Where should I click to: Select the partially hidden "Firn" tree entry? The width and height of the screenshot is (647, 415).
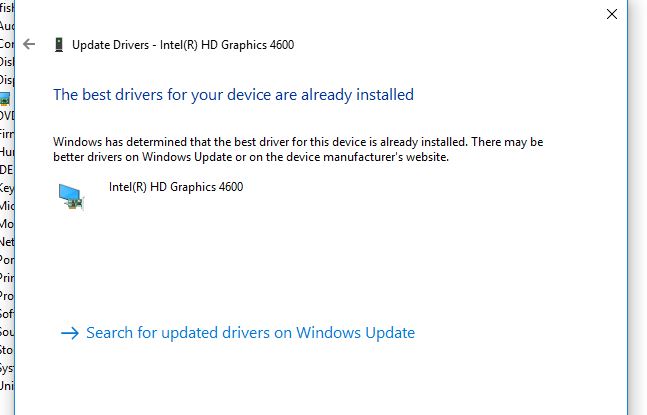coord(6,134)
